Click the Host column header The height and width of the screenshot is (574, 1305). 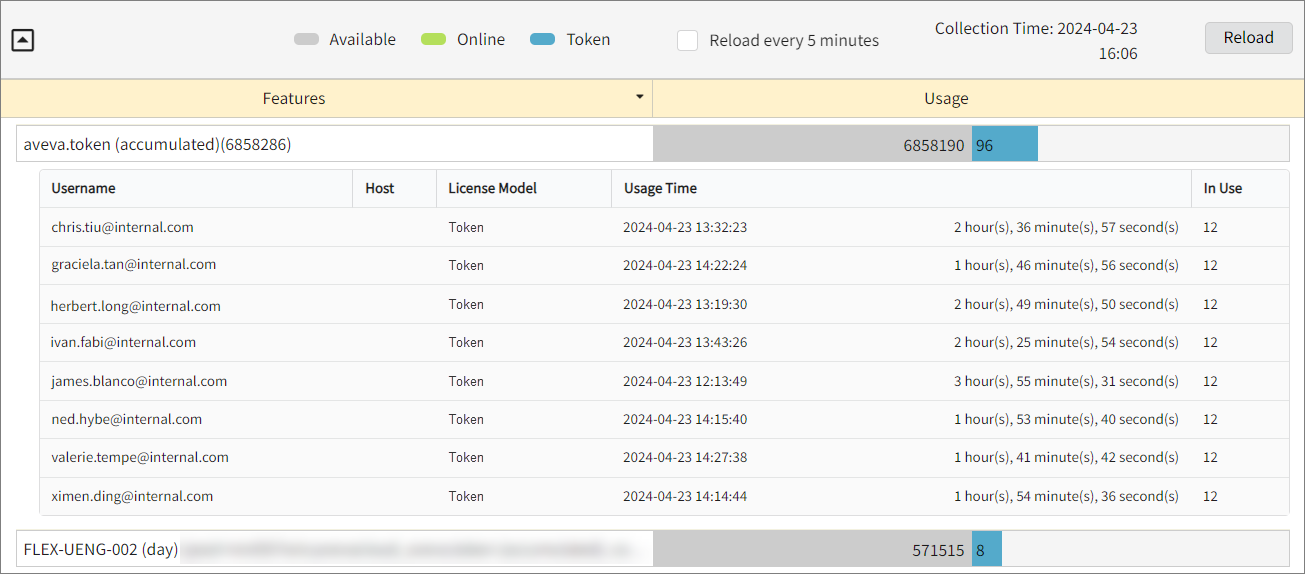point(380,188)
